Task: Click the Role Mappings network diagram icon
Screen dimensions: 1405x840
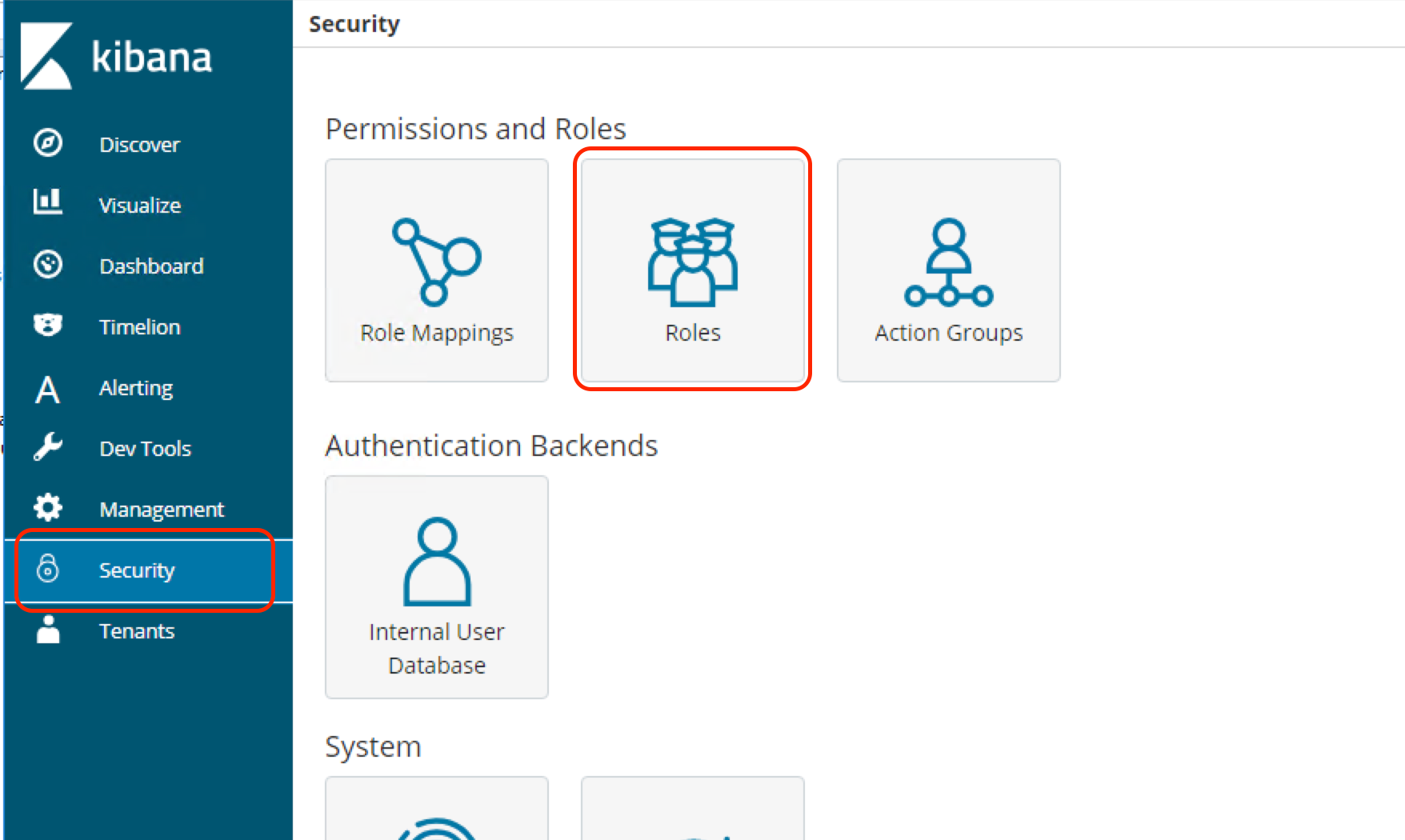Action: pyautogui.click(x=436, y=260)
